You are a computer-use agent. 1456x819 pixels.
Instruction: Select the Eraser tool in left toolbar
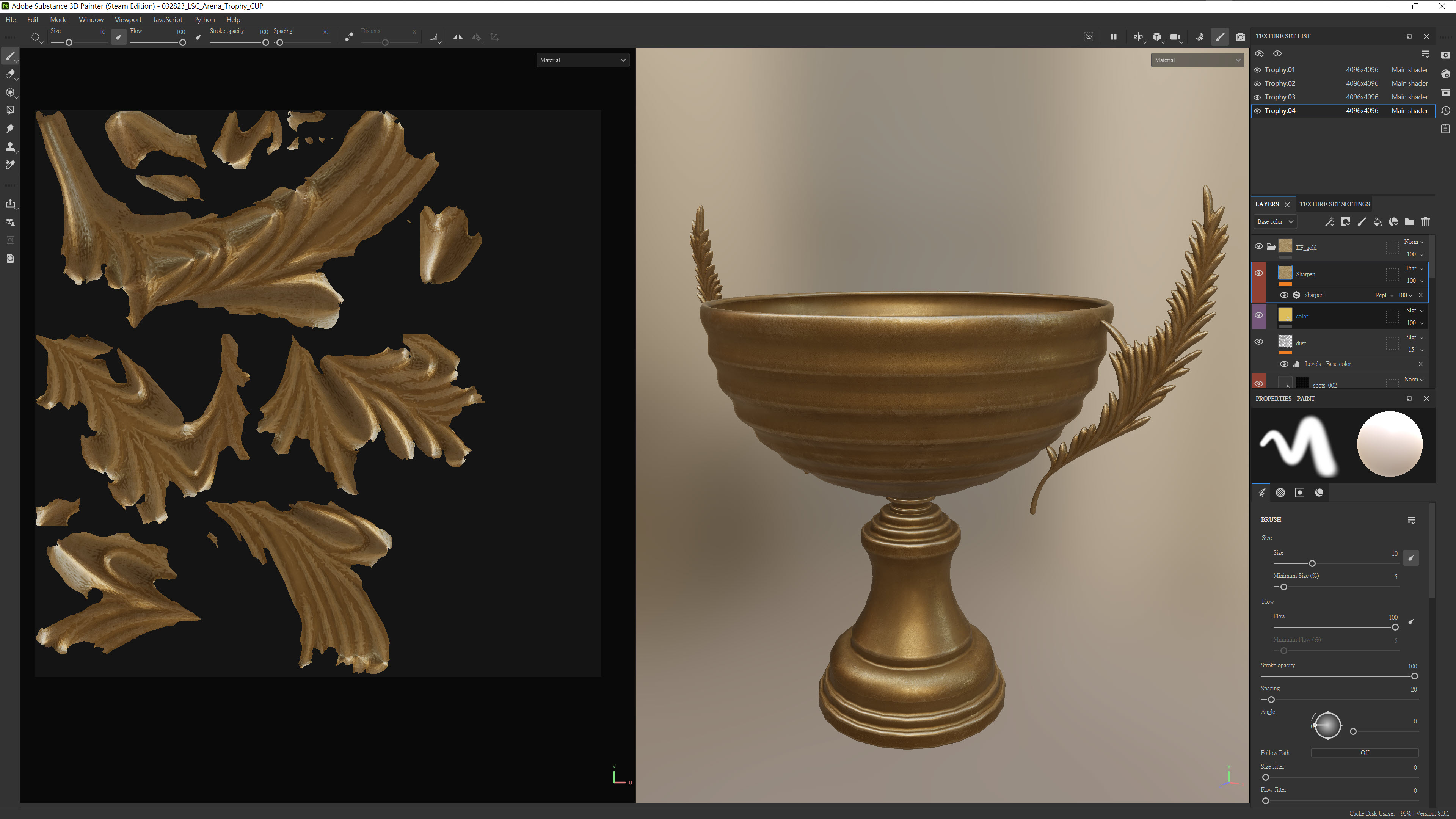(x=9, y=74)
